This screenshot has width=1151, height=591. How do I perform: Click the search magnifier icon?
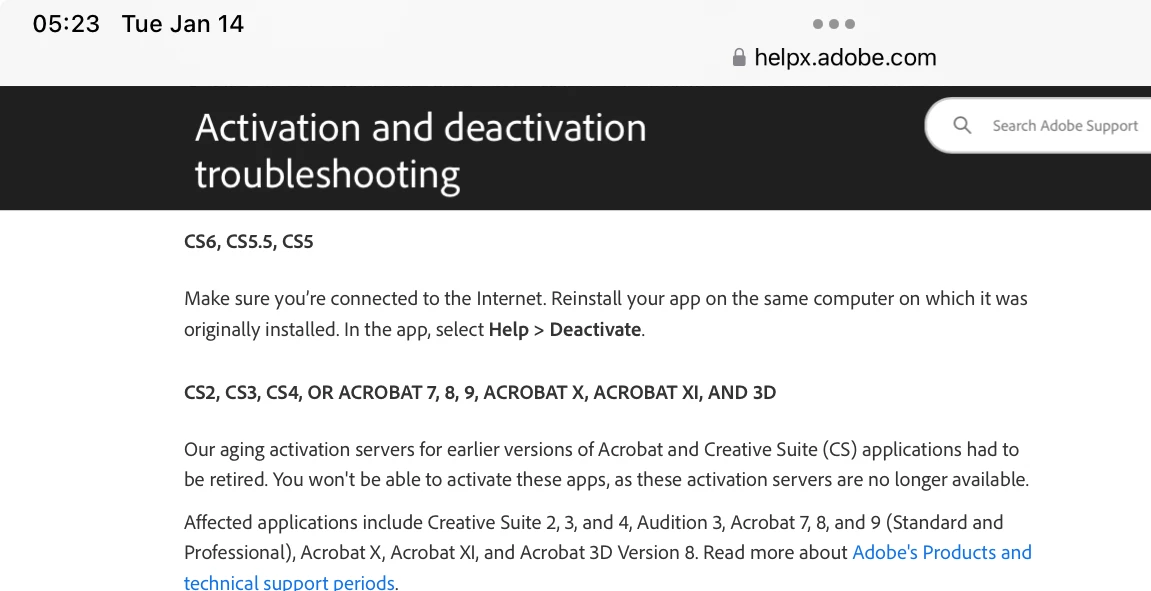click(962, 126)
